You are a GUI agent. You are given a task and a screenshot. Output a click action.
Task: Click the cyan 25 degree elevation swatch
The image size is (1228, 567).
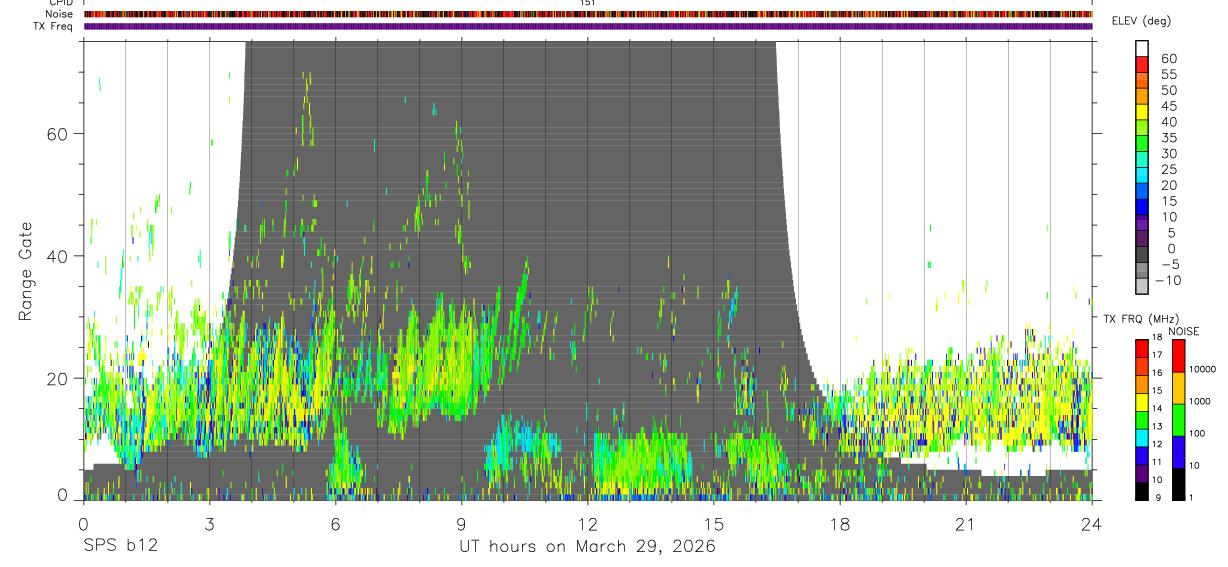point(1142,176)
